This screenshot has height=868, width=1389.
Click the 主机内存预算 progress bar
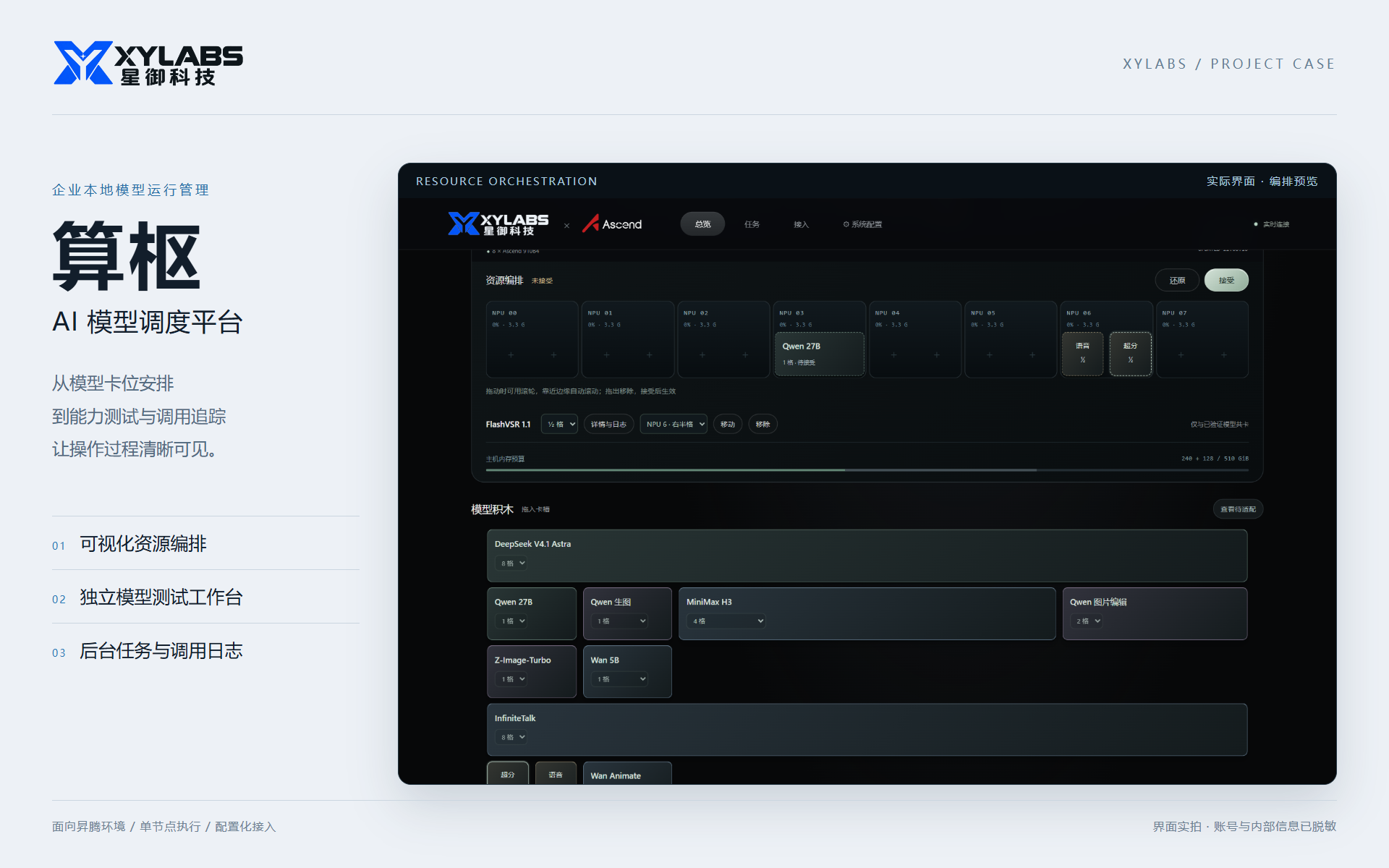[x=867, y=470]
